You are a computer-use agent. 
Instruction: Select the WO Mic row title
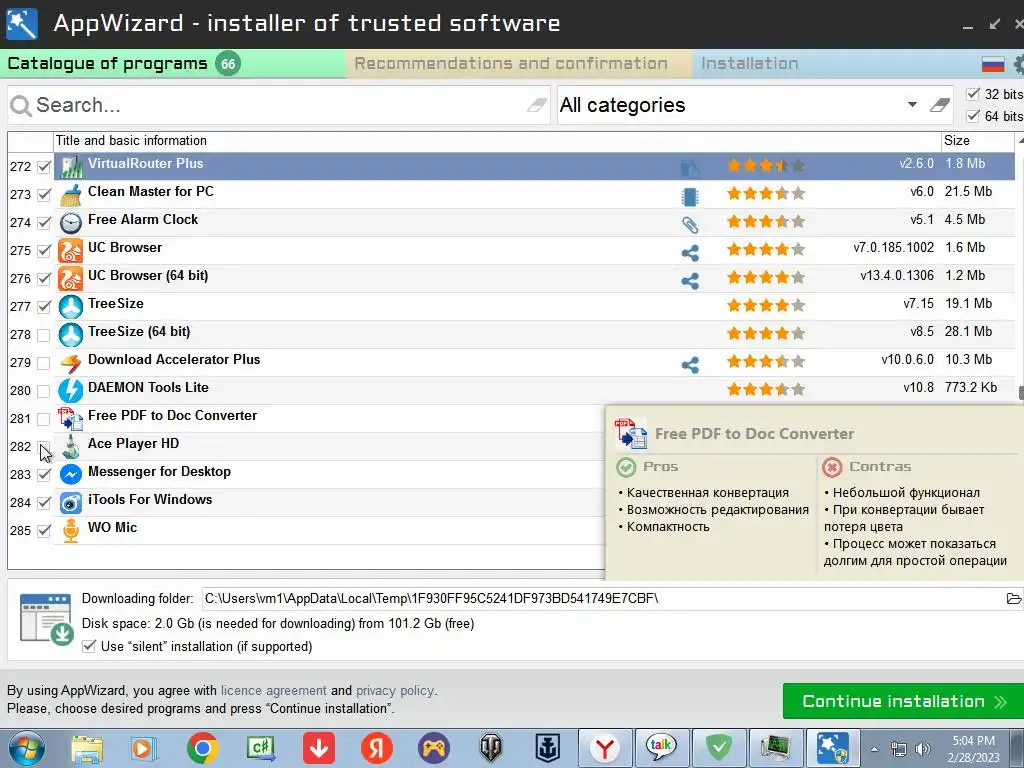pyautogui.click(x=112, y=528)
